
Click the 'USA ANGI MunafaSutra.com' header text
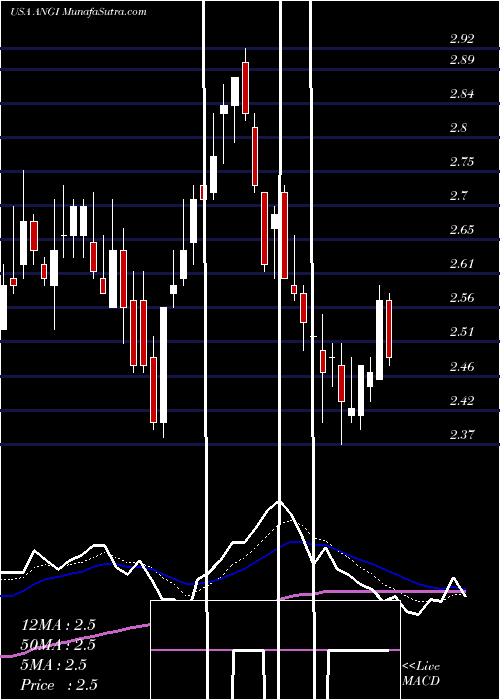(x=78, y=12)
